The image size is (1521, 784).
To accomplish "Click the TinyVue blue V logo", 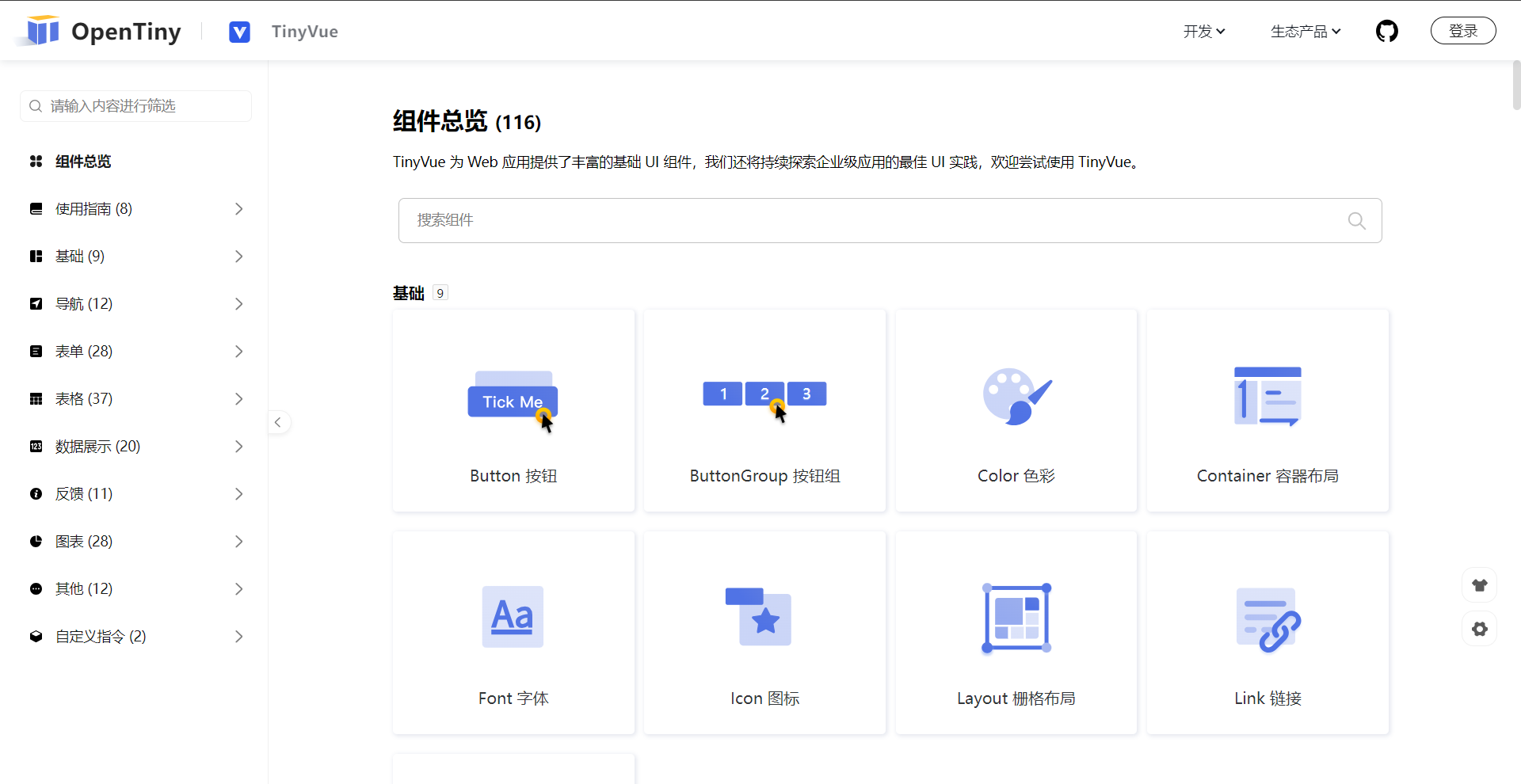I will pos(239,32).
